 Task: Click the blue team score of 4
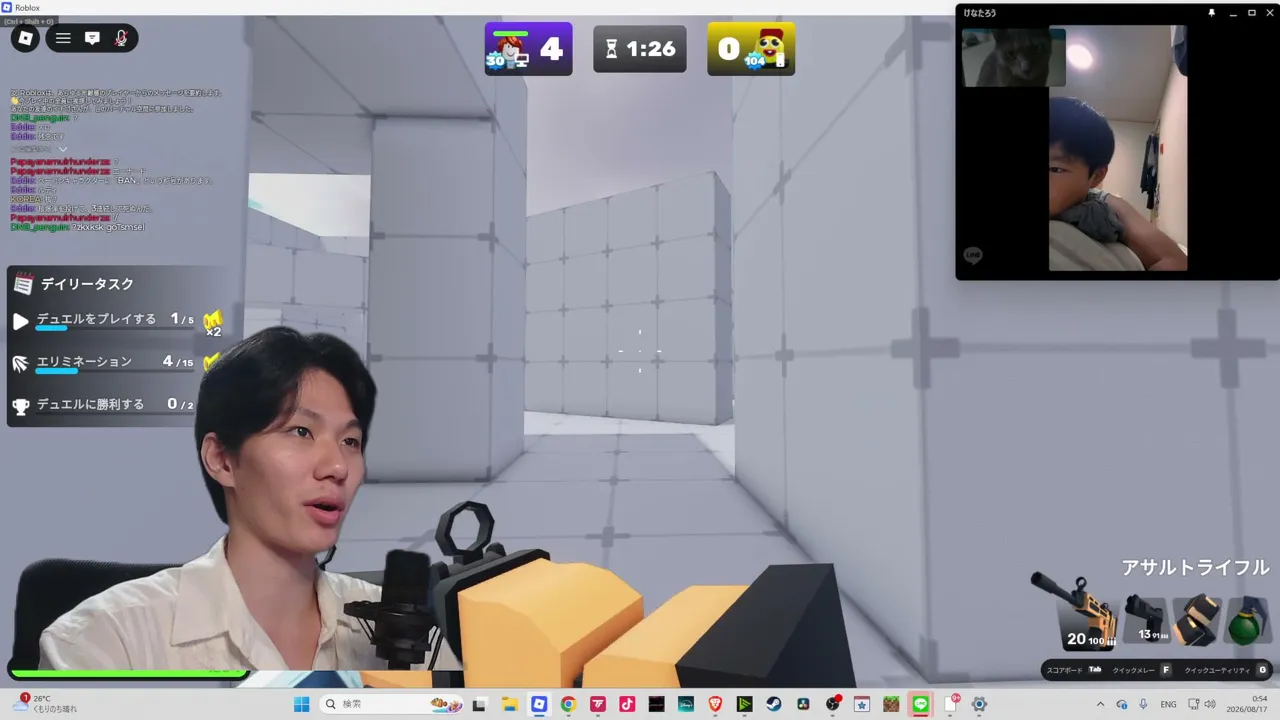528,49
